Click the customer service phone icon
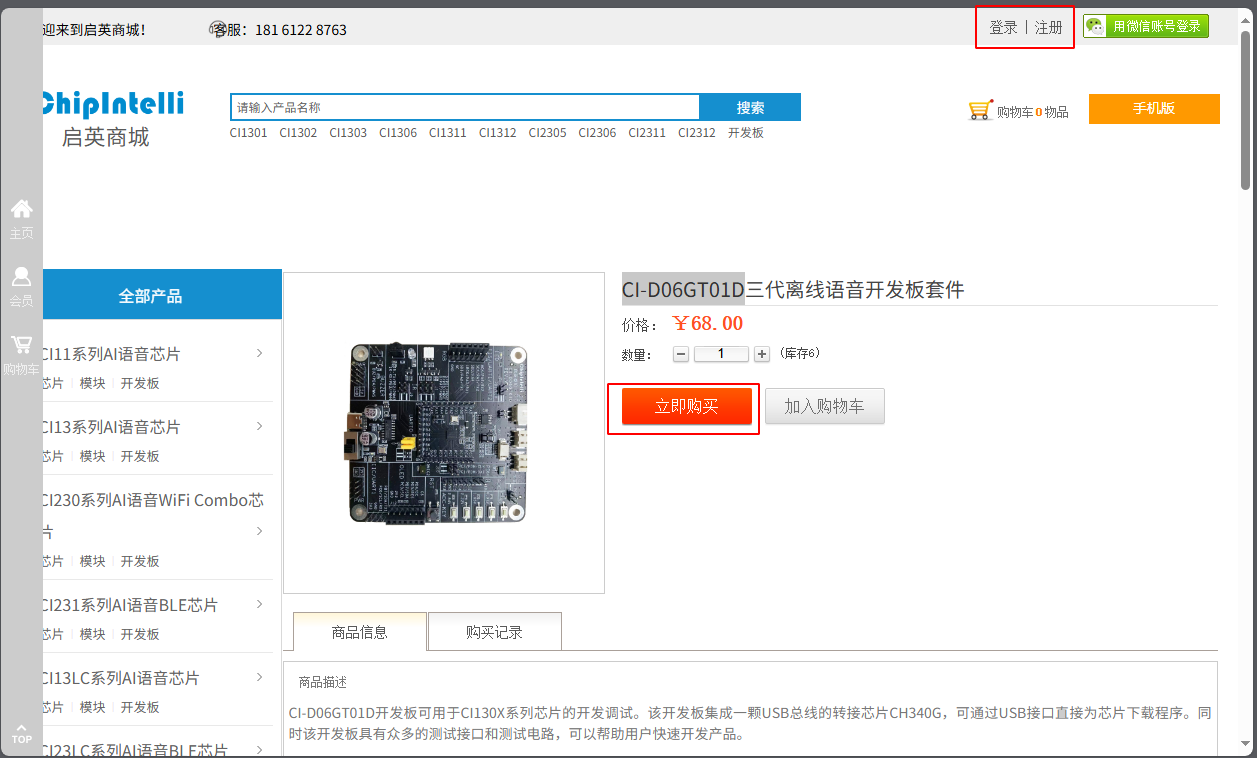The image size is (1257, 758). (x=219, y=29)
